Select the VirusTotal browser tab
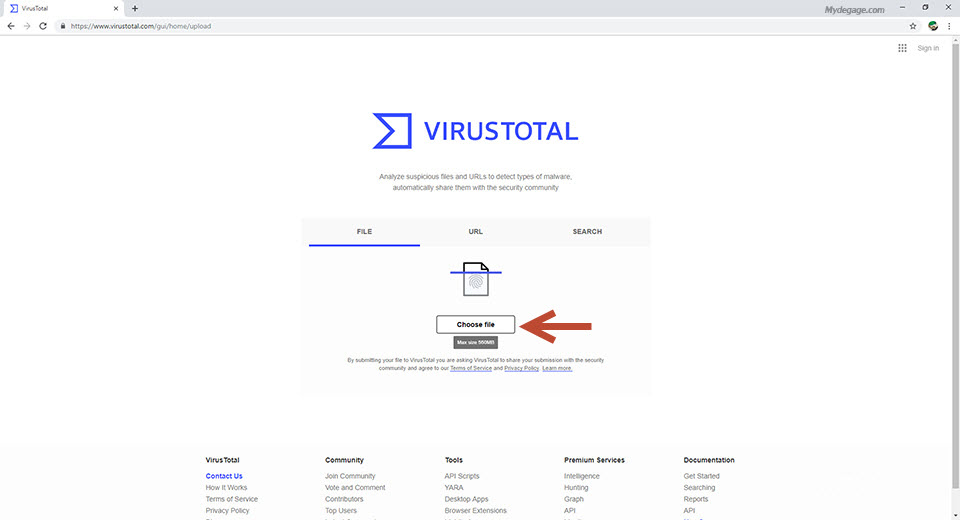 click(x=62, y=9)
